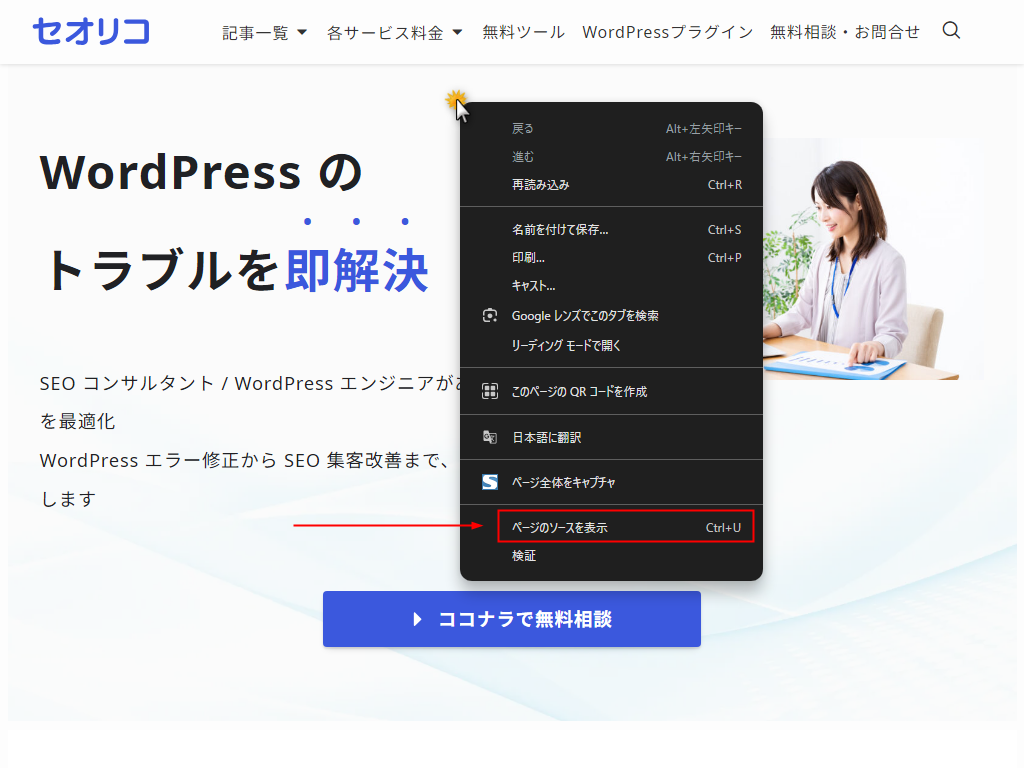Open the 無料ツール page
Image resolution: width=1024 pixels, height=768 pixels.
[522, 31]
